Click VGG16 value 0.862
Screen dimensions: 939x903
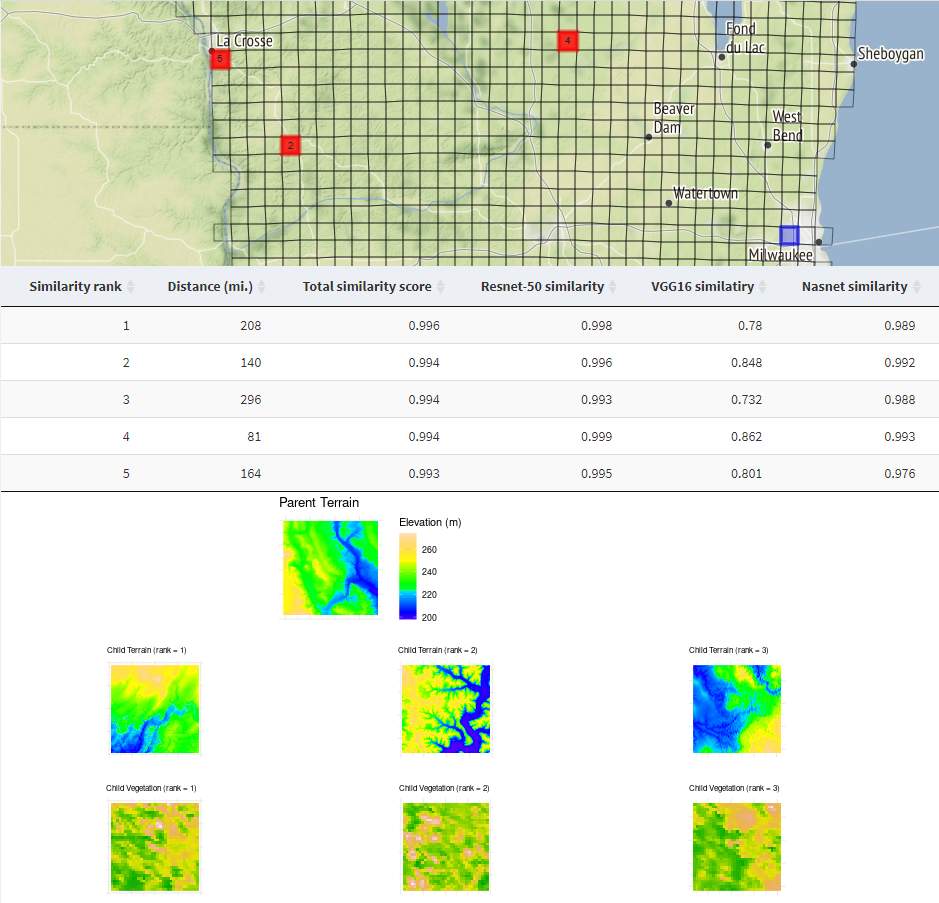747,437
